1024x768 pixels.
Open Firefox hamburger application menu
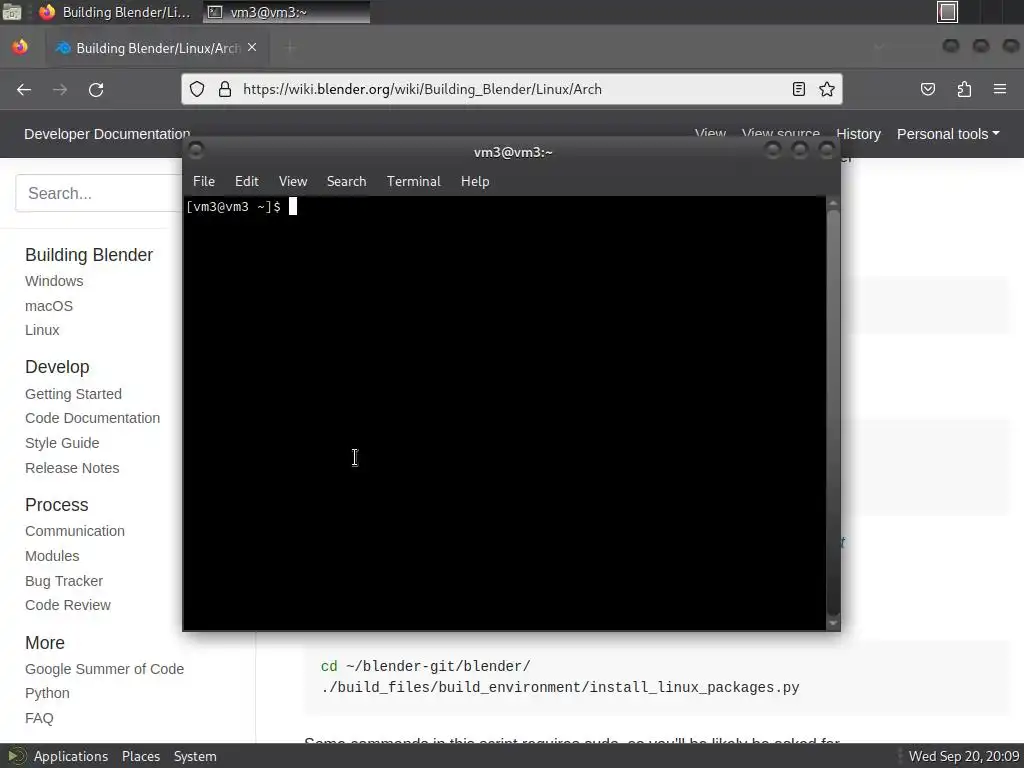(x=999, y=89)
